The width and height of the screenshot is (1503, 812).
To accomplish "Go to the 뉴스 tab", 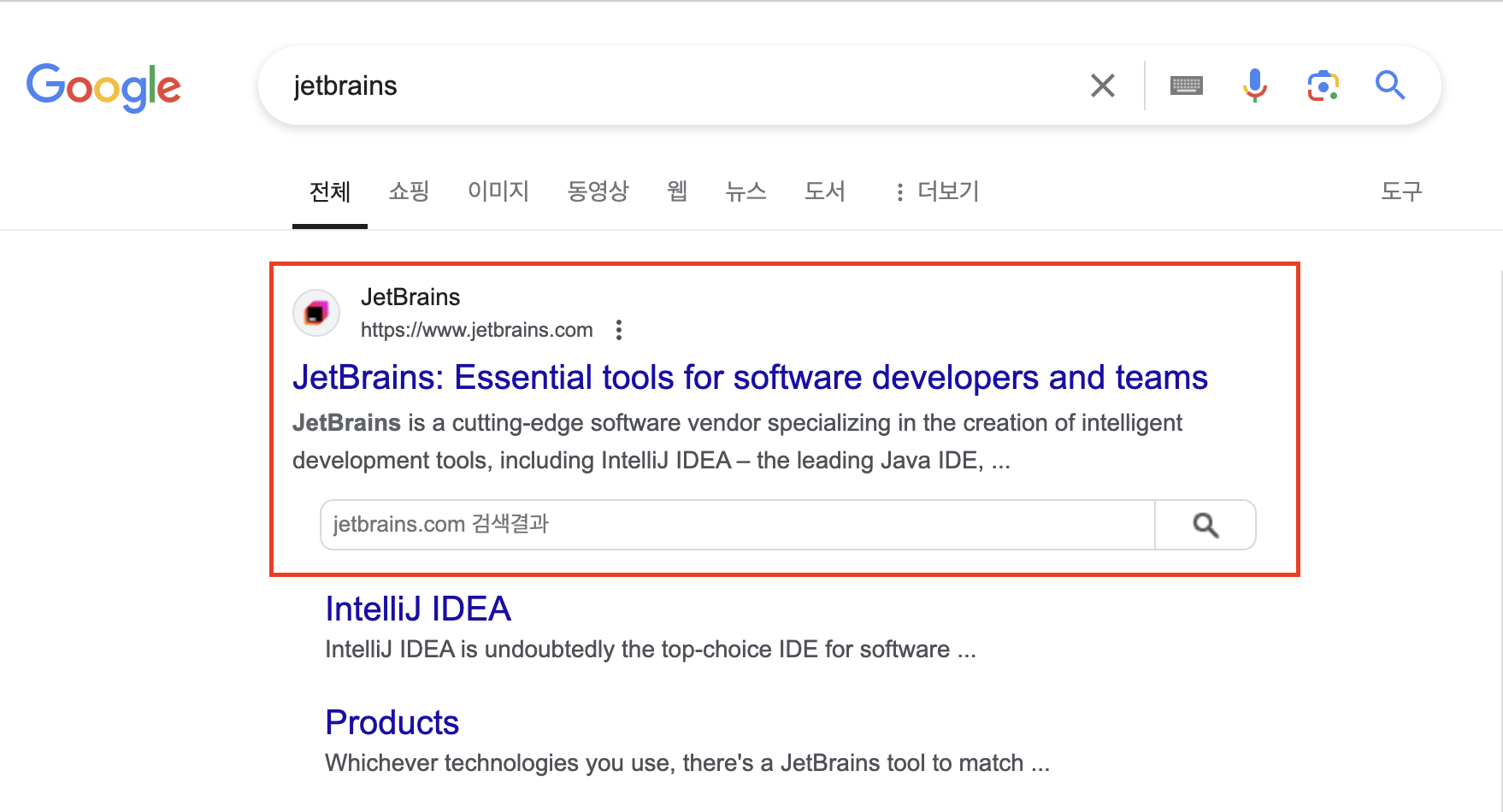I will pyautogui.click(x=746, y=191).
